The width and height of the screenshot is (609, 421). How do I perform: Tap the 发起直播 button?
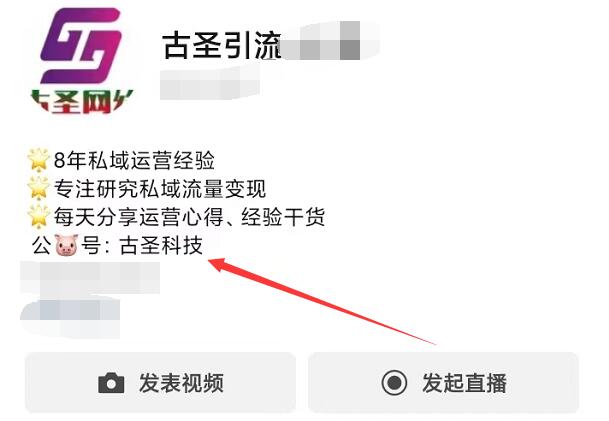click(x=444, y=383)
